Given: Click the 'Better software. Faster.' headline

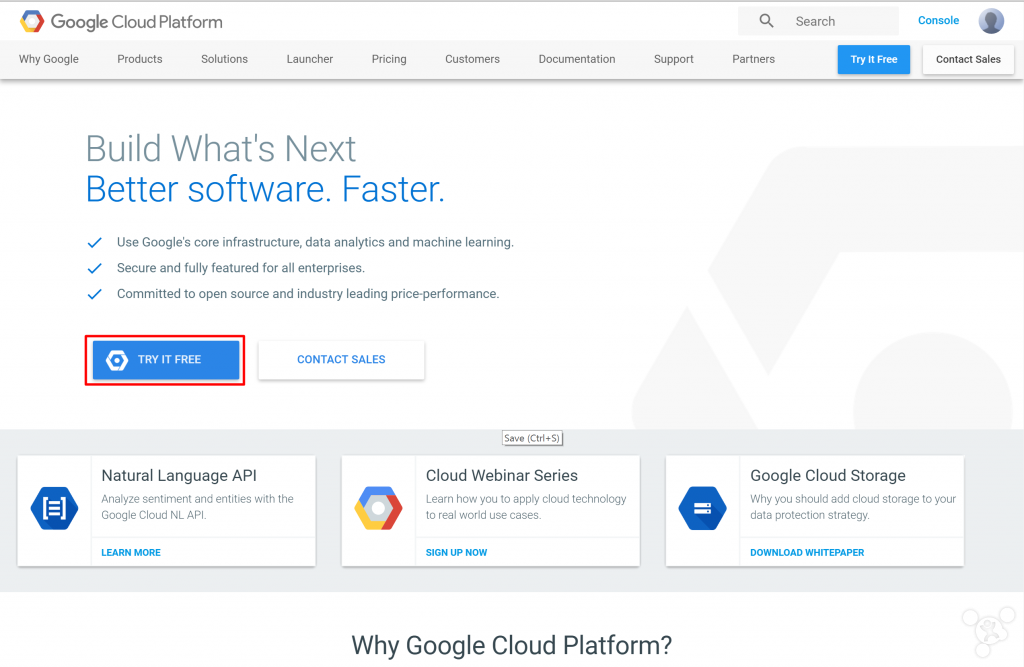Looking at the screenshot, I should coord(265,189).
